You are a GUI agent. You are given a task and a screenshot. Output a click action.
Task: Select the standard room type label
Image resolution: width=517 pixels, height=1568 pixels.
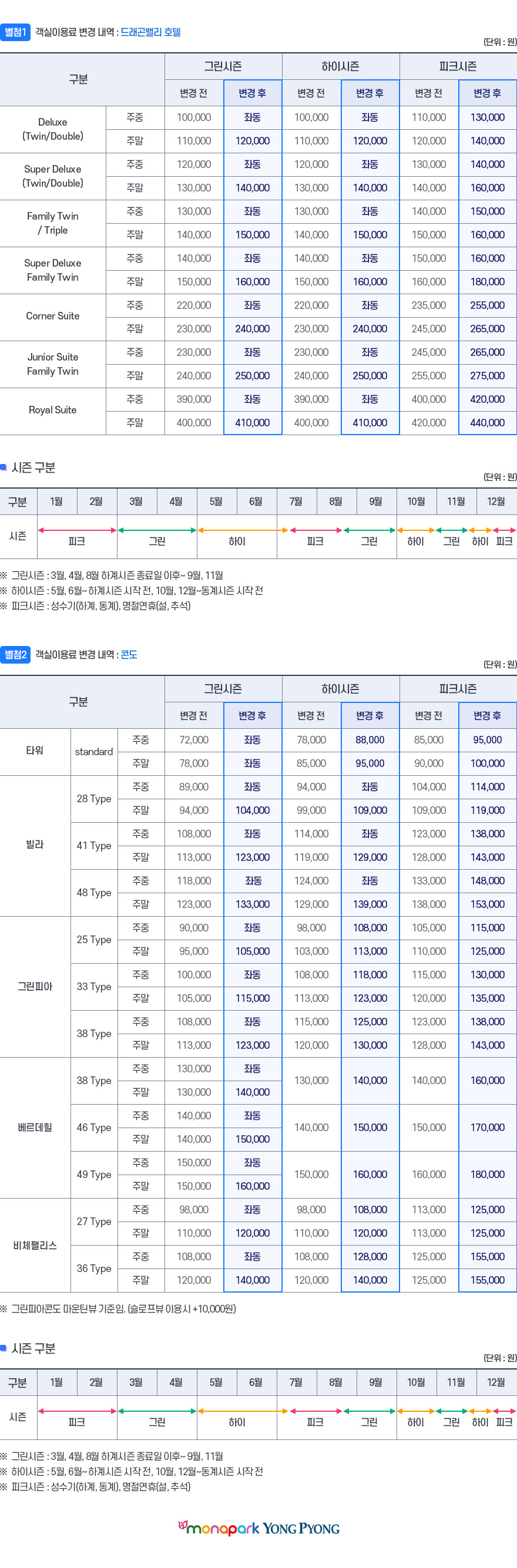coord(94,752)
